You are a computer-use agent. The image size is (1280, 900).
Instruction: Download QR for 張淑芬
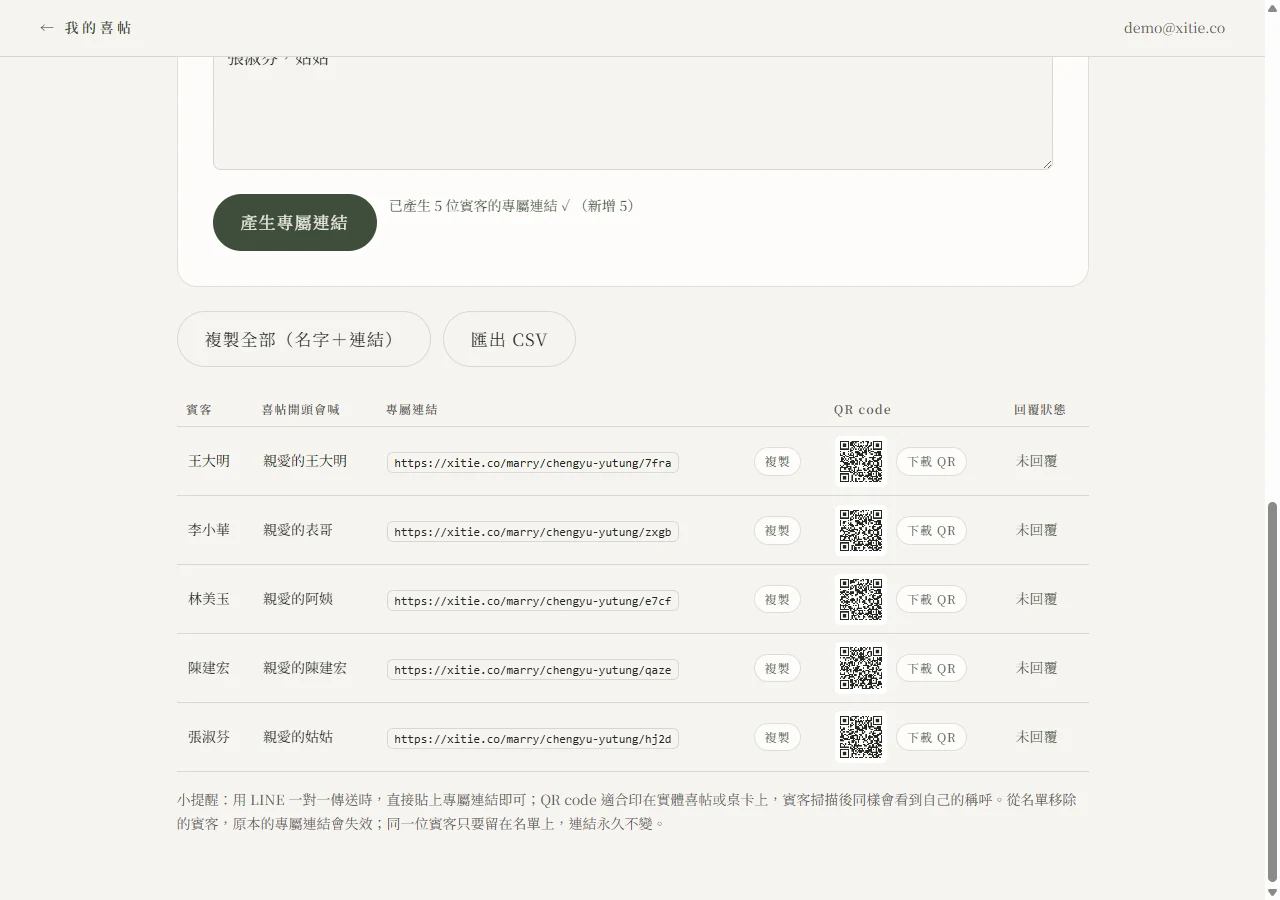pos(931,737)
